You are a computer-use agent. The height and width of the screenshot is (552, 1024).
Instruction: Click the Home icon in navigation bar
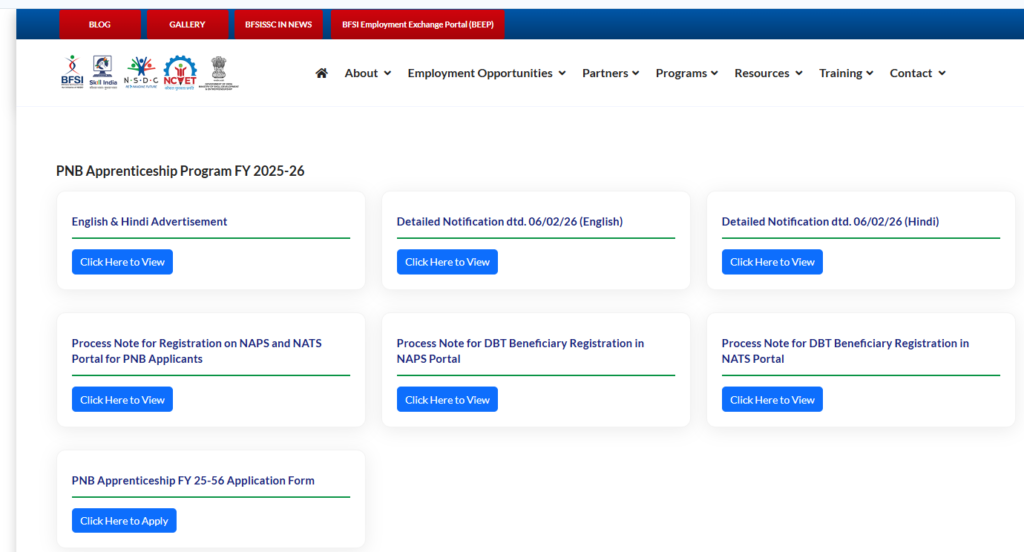(321, 73)
